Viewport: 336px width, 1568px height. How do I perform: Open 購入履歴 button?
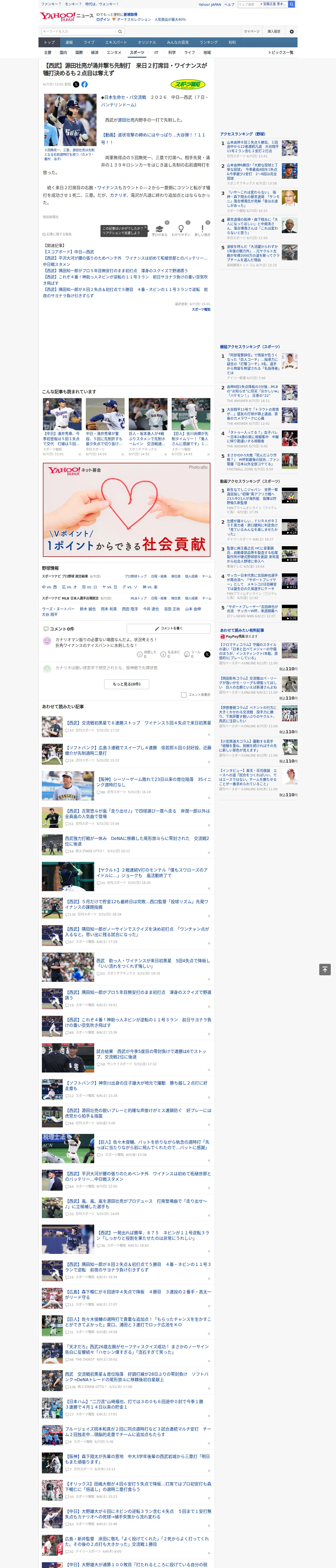pos(274,32)
